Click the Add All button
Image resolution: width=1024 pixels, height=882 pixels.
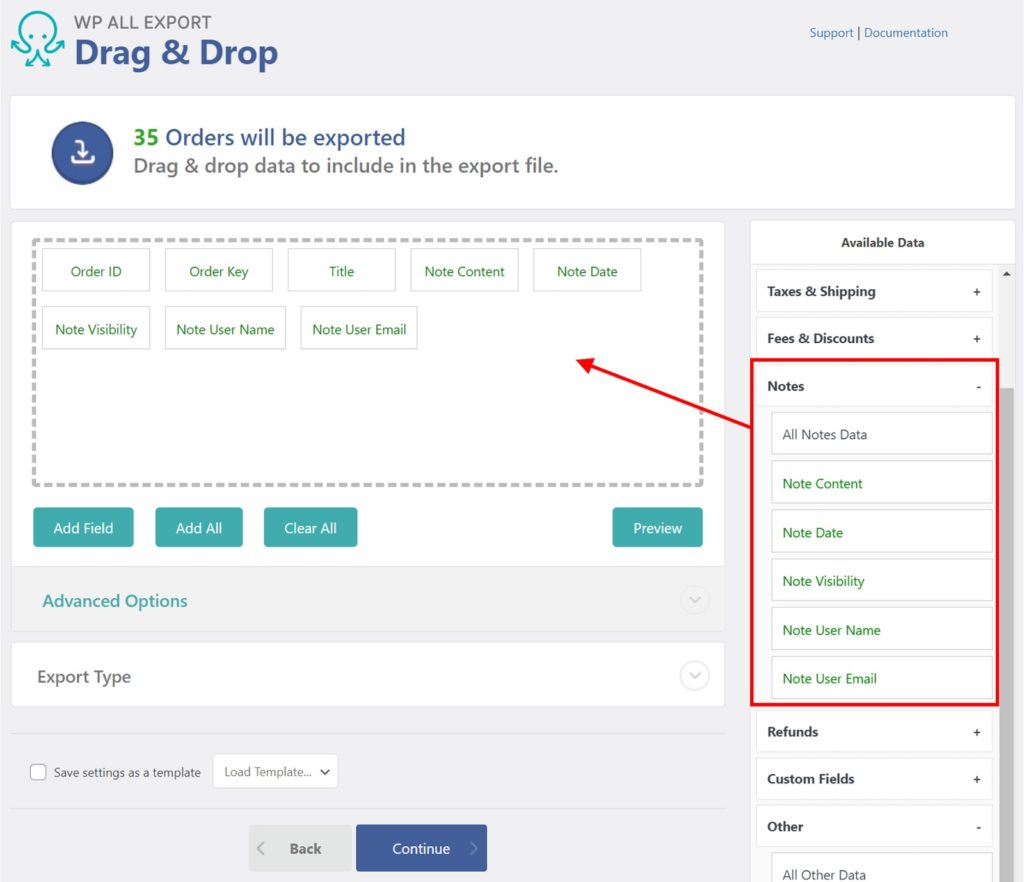(198, 527)
